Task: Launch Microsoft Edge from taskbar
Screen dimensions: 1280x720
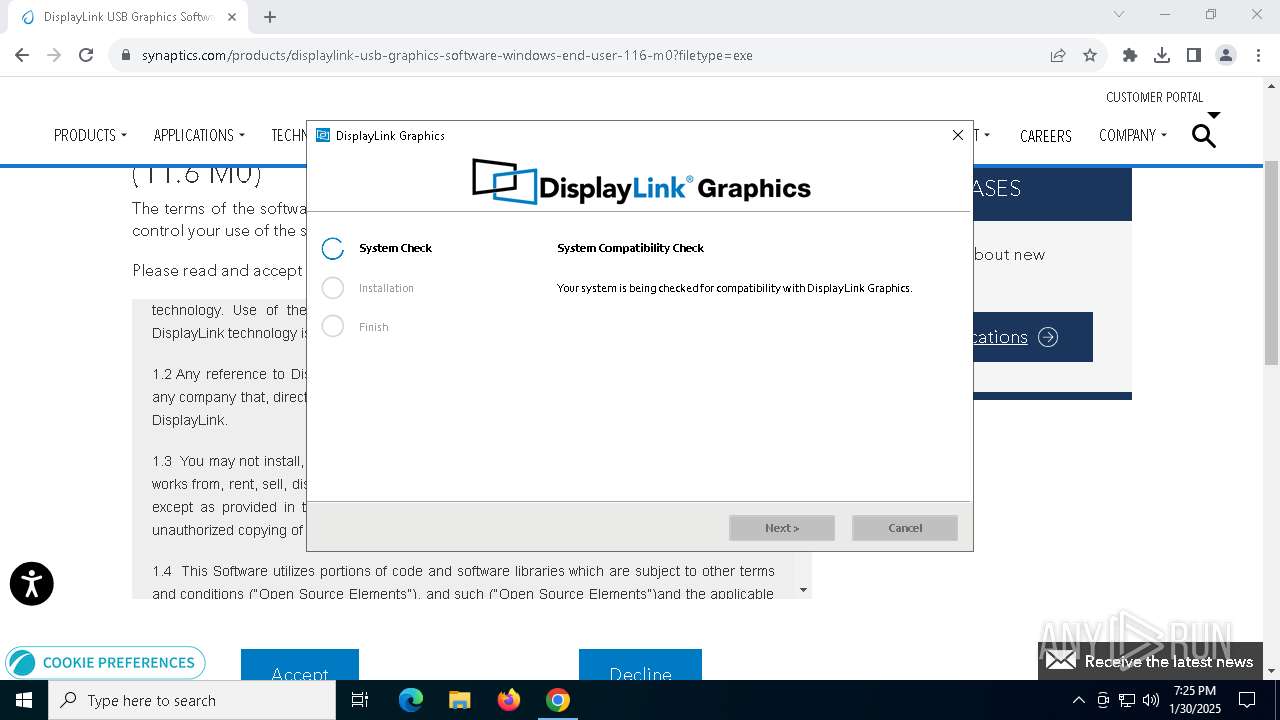Action: tap(411, 700)
